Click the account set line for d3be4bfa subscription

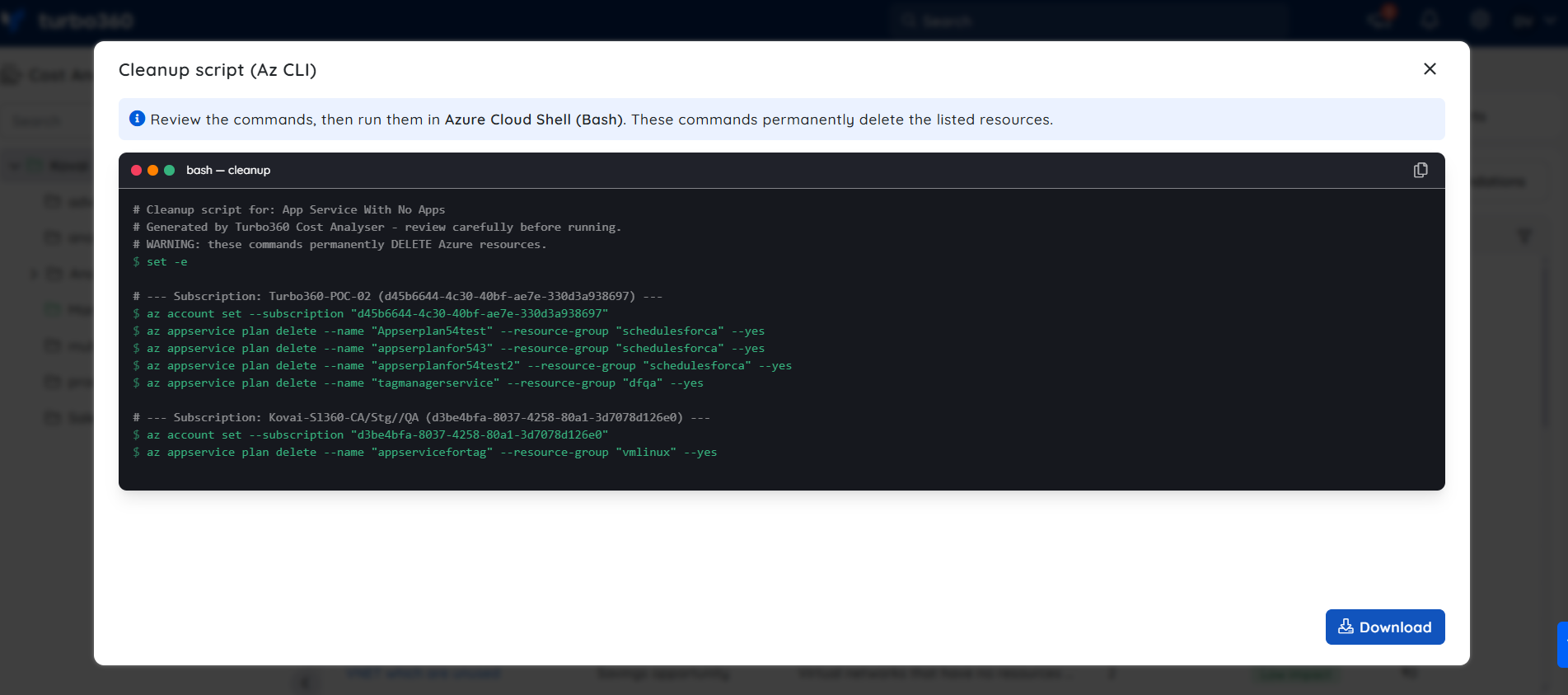371,434
